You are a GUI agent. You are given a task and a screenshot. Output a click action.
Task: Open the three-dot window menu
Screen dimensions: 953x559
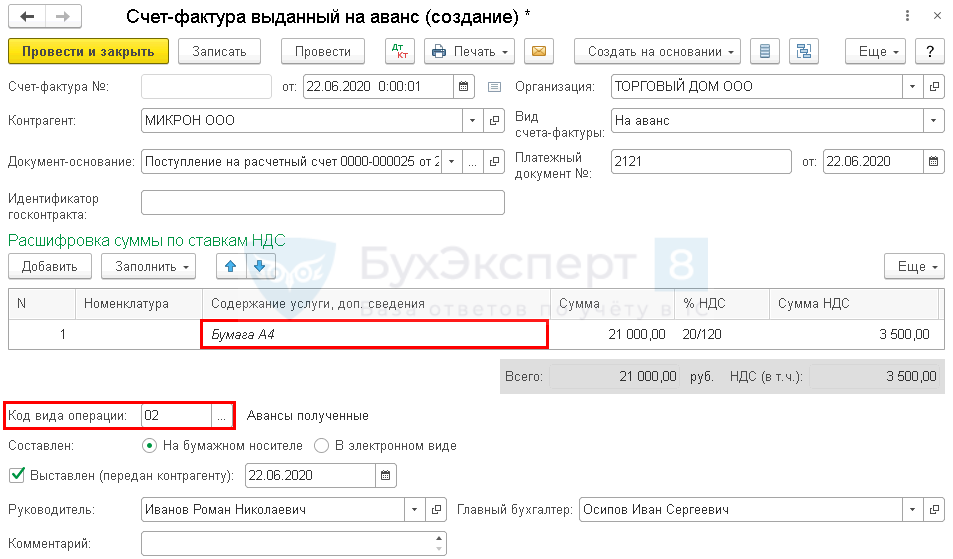[x=907, y=16]
